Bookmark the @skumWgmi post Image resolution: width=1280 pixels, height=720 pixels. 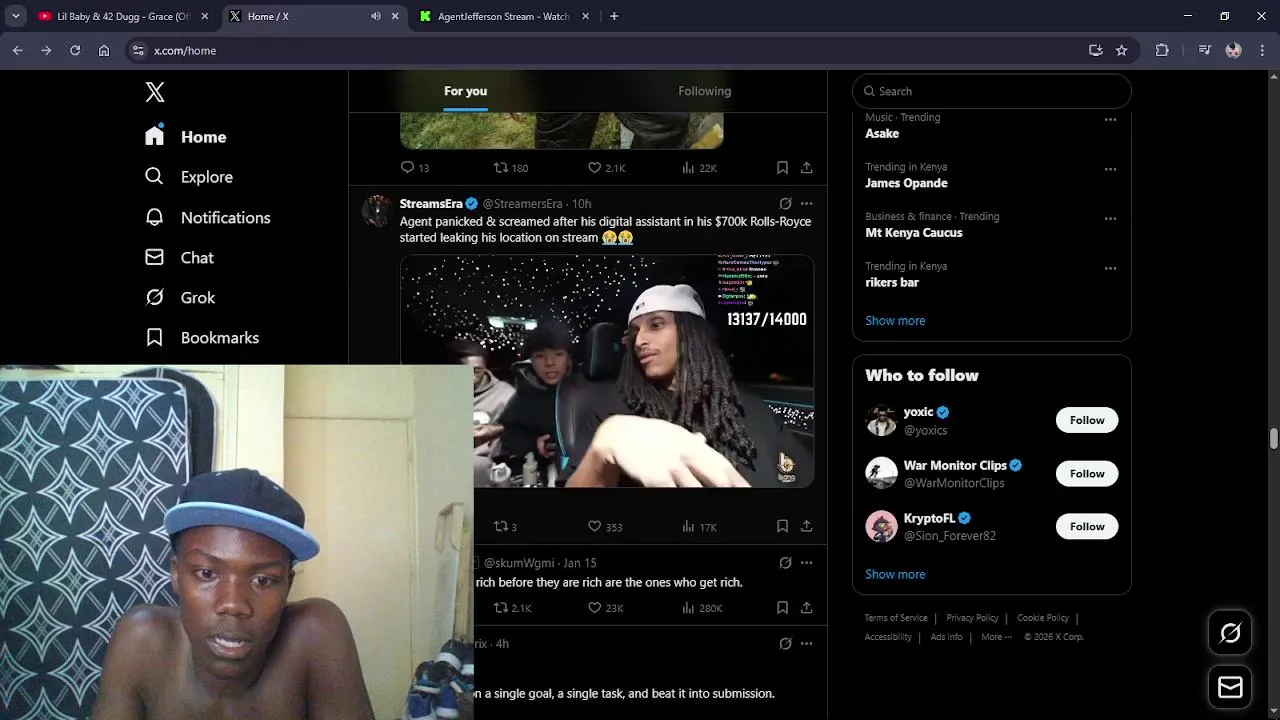782,608
